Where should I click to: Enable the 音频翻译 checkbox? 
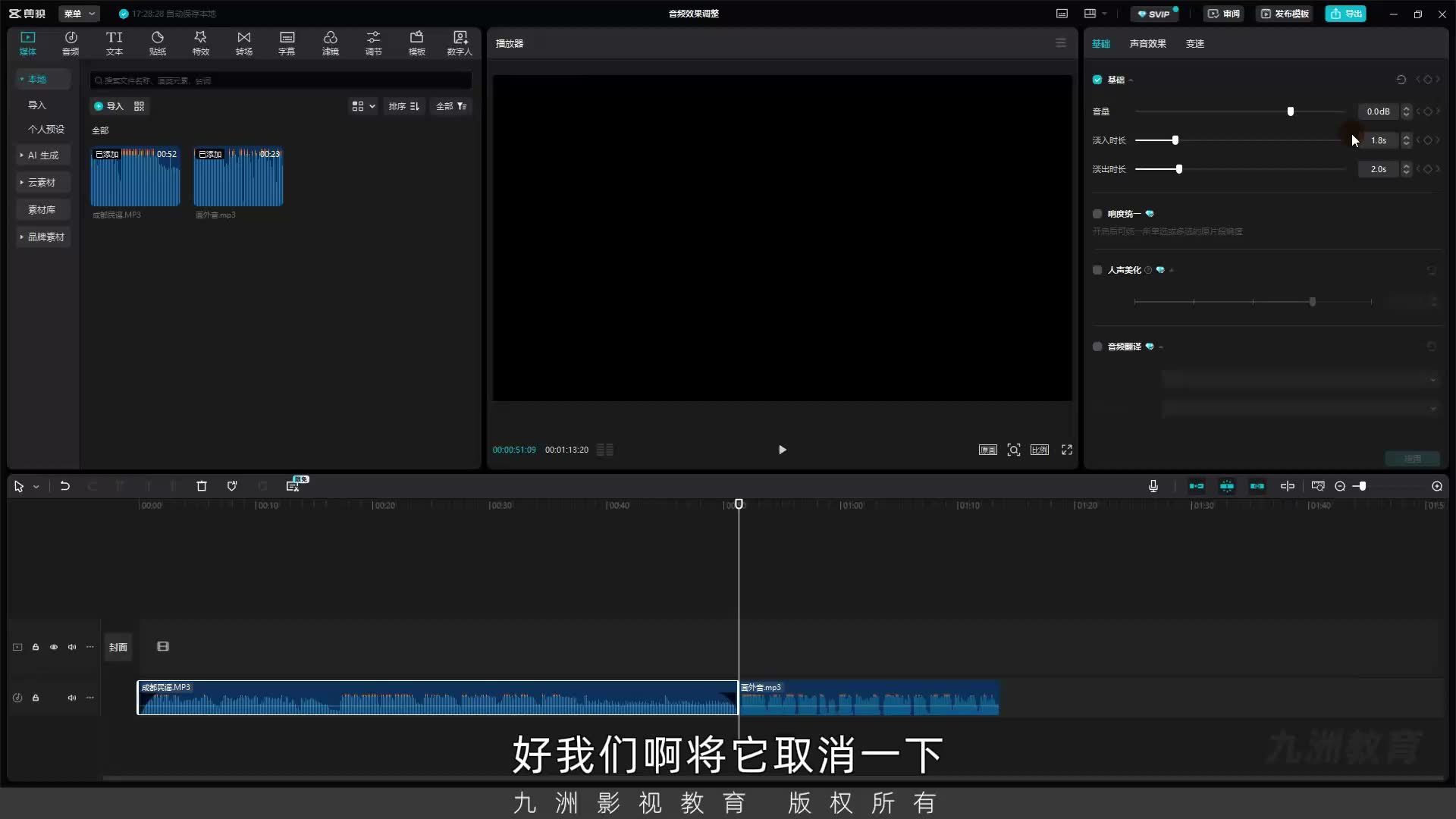pyautogui.click(x=1097, y=347)
